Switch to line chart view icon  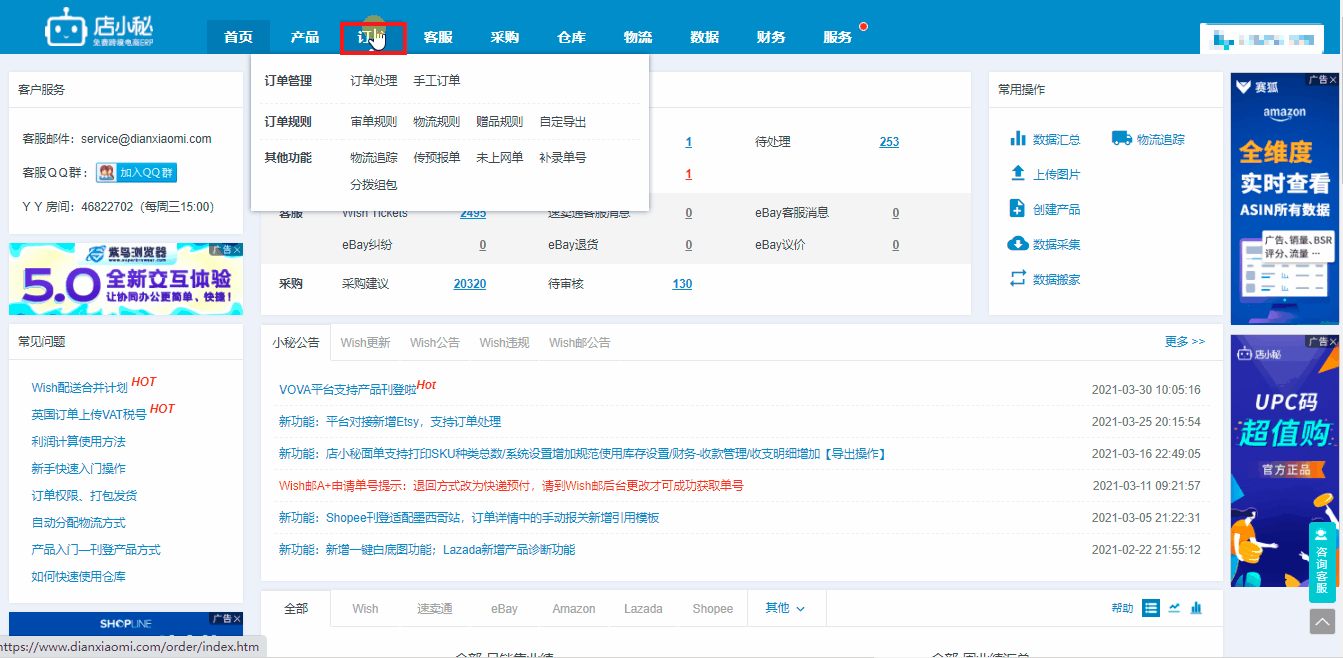point(1174,608)
